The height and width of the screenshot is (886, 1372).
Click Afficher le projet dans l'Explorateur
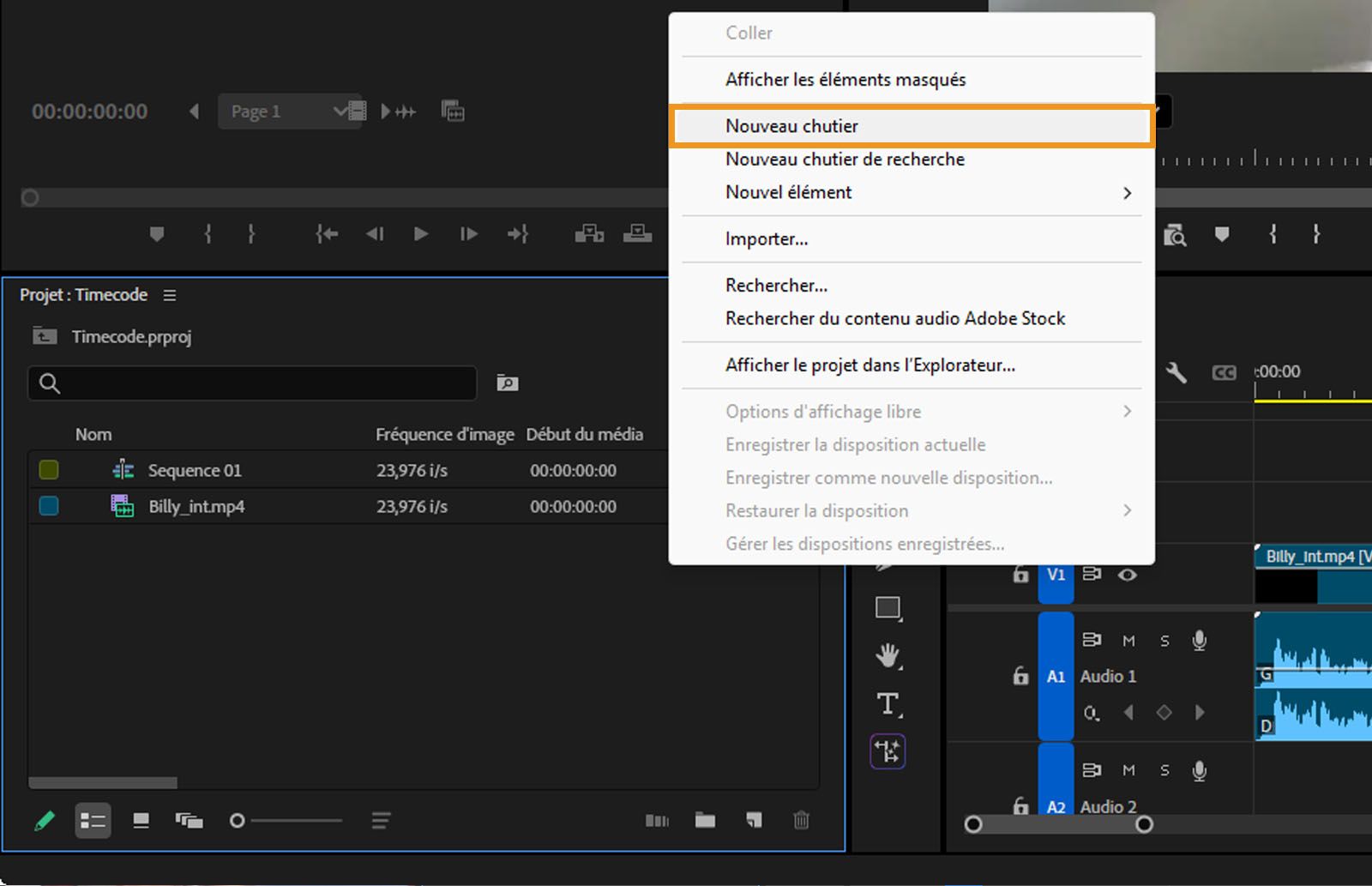(x=870, y=365)
